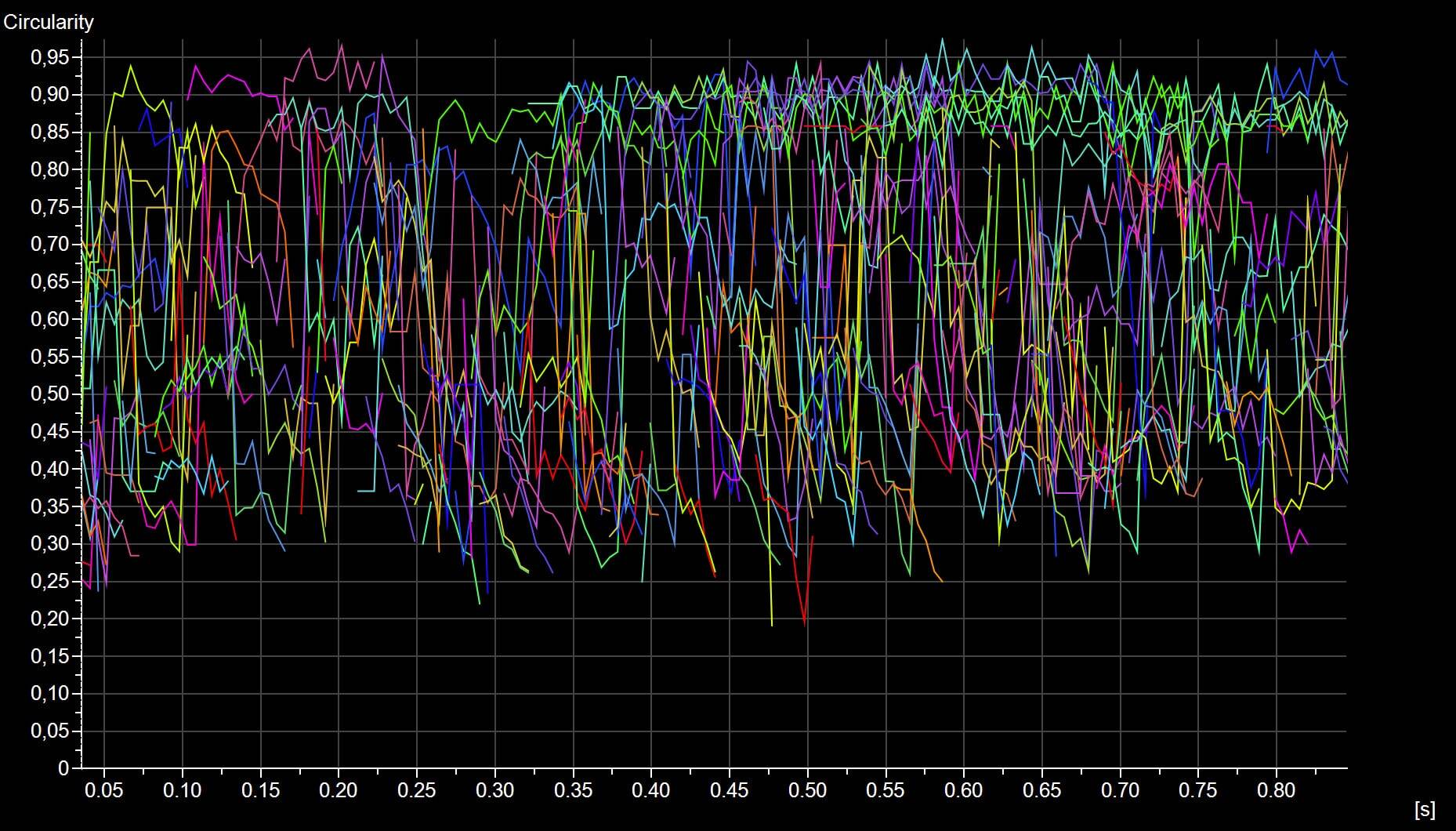
Task: Click the 0.05 time axis label
Action: pyautogui.click(x=104, y=790)
